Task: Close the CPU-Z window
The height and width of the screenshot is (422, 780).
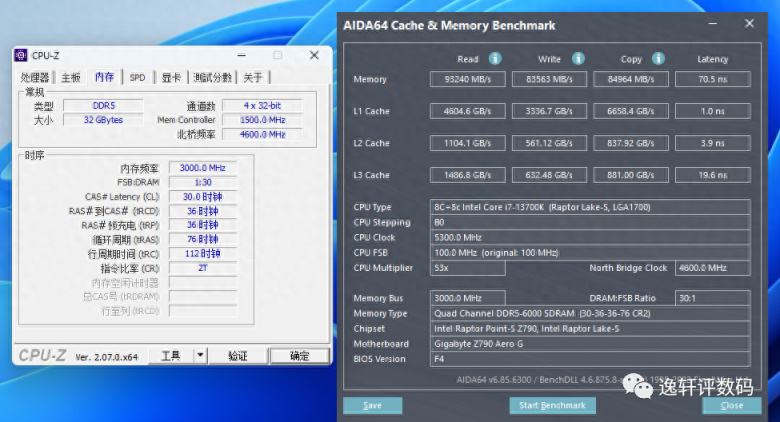Action: pos(314,55)
